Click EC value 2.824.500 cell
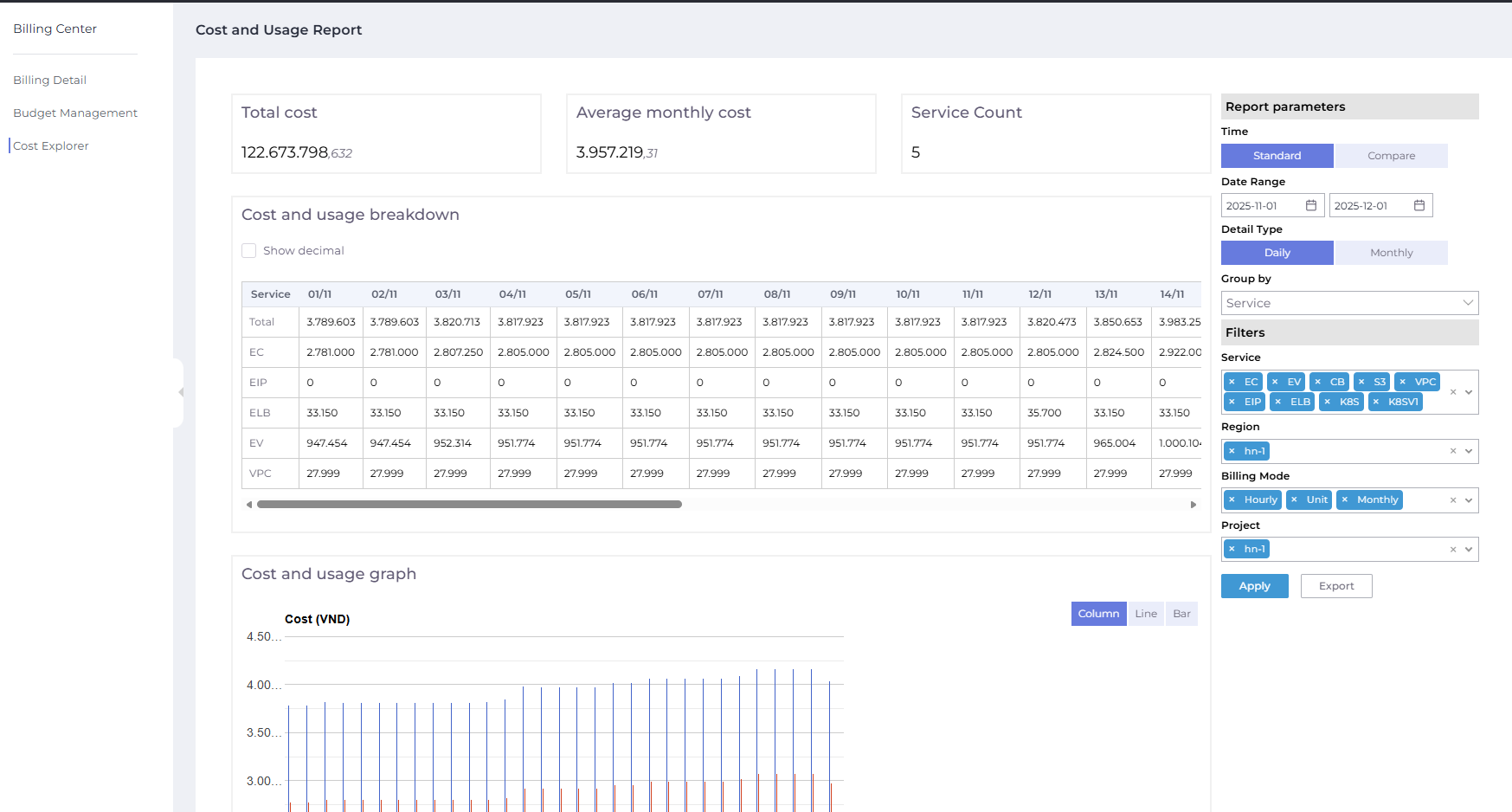Image resolution: width=1512 pixels, height=812 pixels. click(1118, 352)
